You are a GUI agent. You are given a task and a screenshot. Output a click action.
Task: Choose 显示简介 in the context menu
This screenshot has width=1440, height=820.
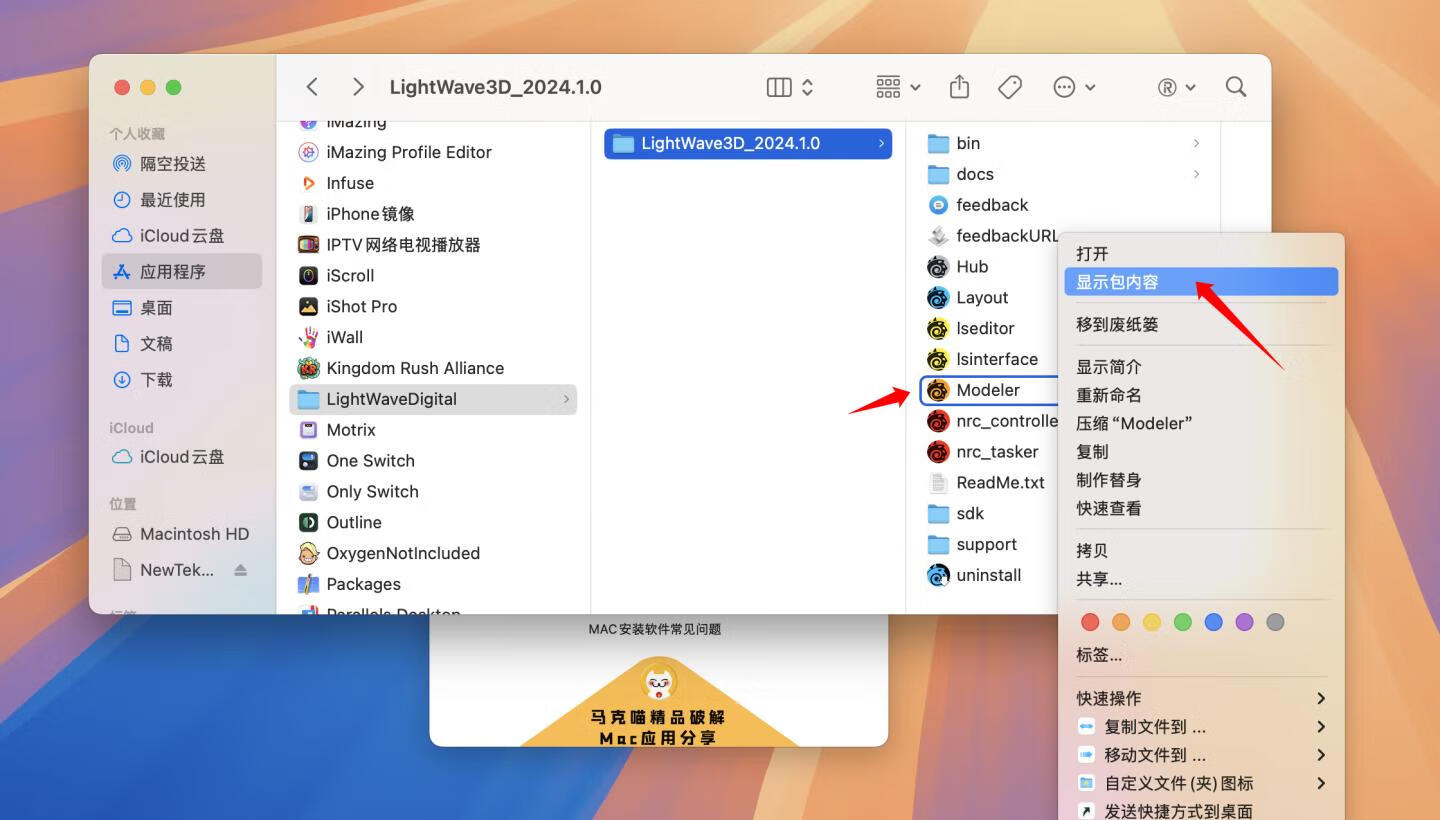pos(1201,367)
